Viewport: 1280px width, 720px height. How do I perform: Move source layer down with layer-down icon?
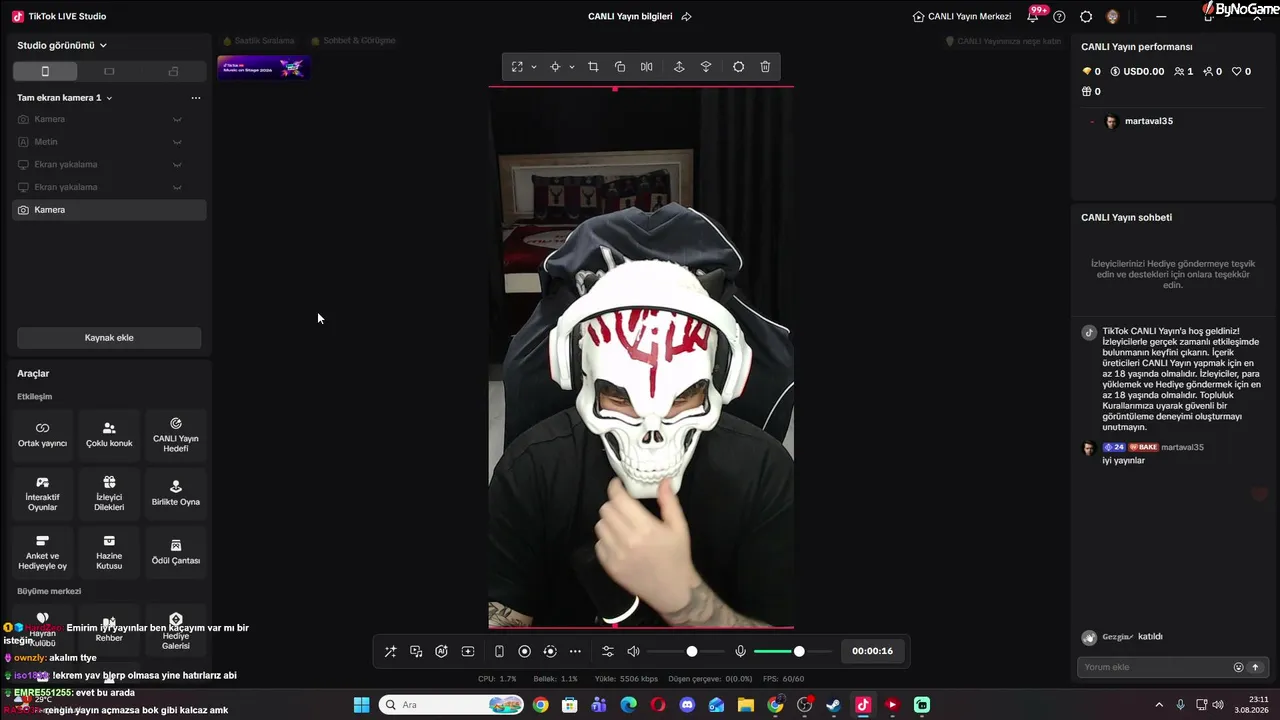pyautogui.click(x=706, y=67)
